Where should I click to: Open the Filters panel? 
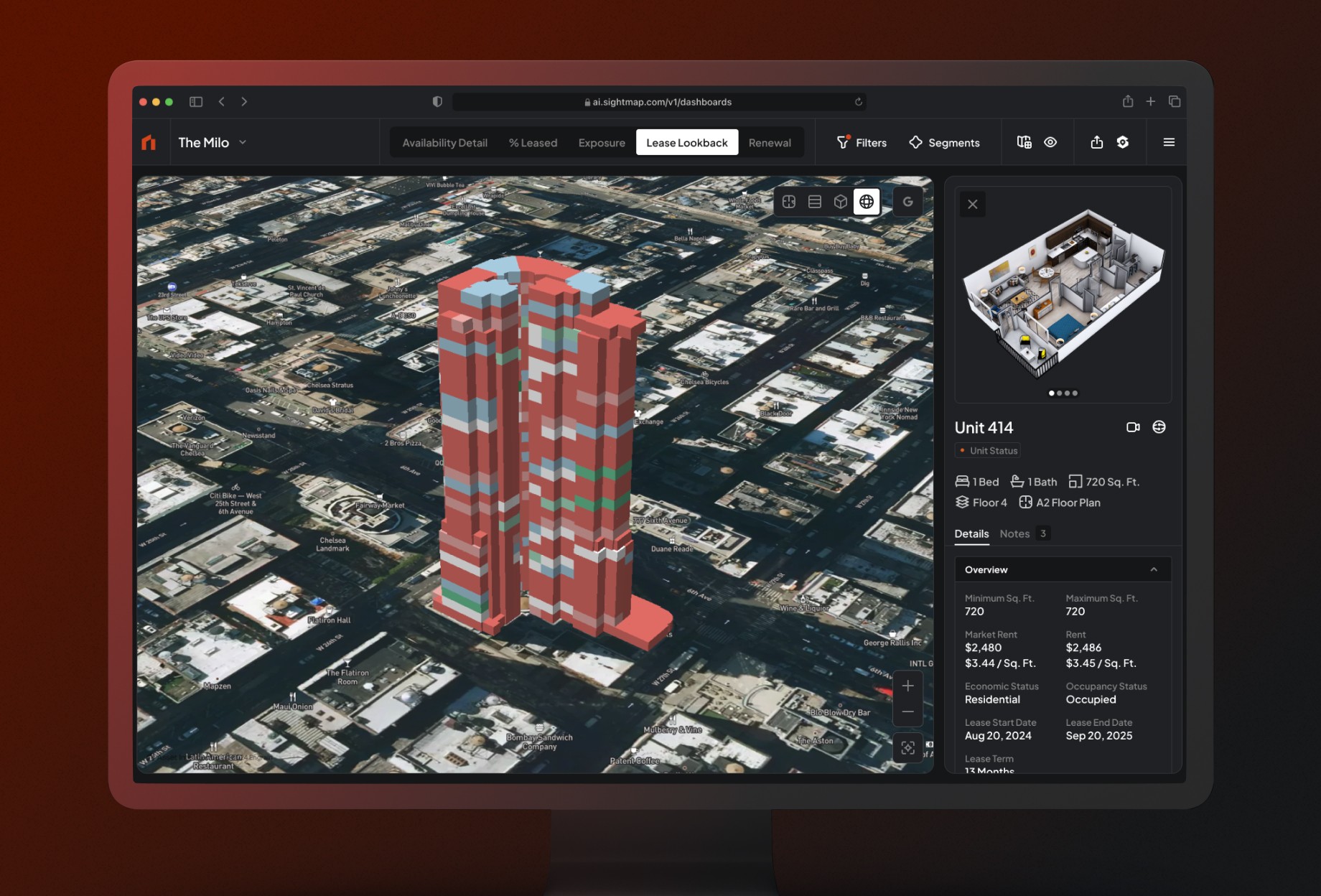pyautogui.click(x=862, y=143)
